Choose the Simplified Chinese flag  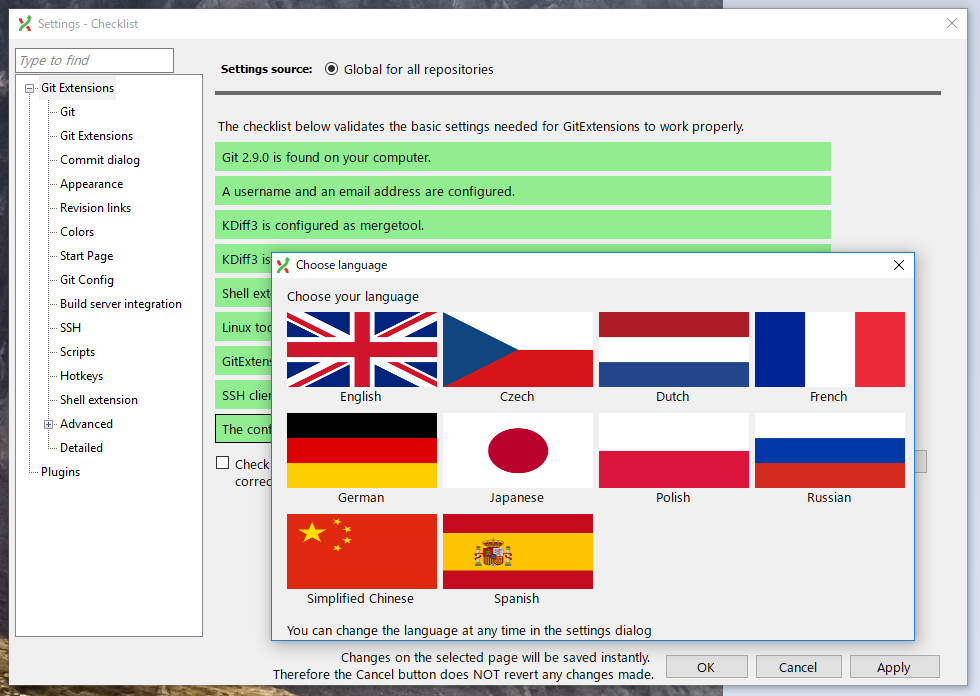click(x=362, y=551)
